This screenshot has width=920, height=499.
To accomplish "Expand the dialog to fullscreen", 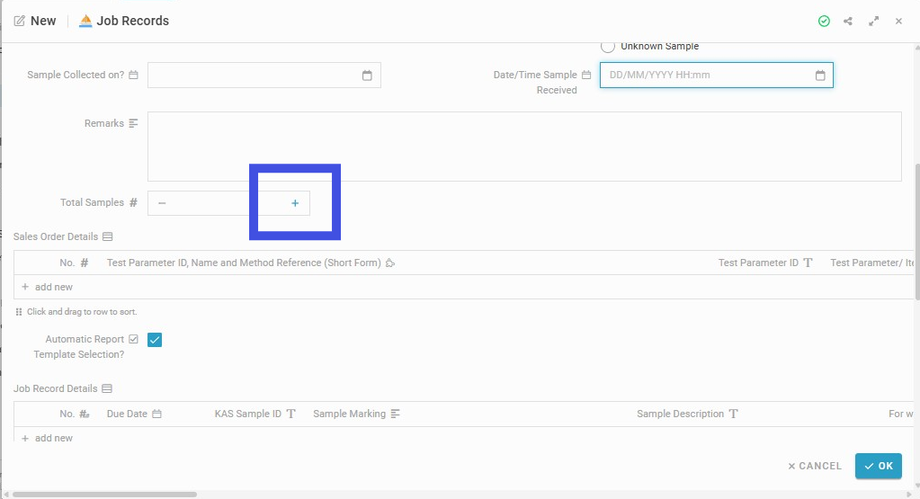I will click(x=874, y=21).
